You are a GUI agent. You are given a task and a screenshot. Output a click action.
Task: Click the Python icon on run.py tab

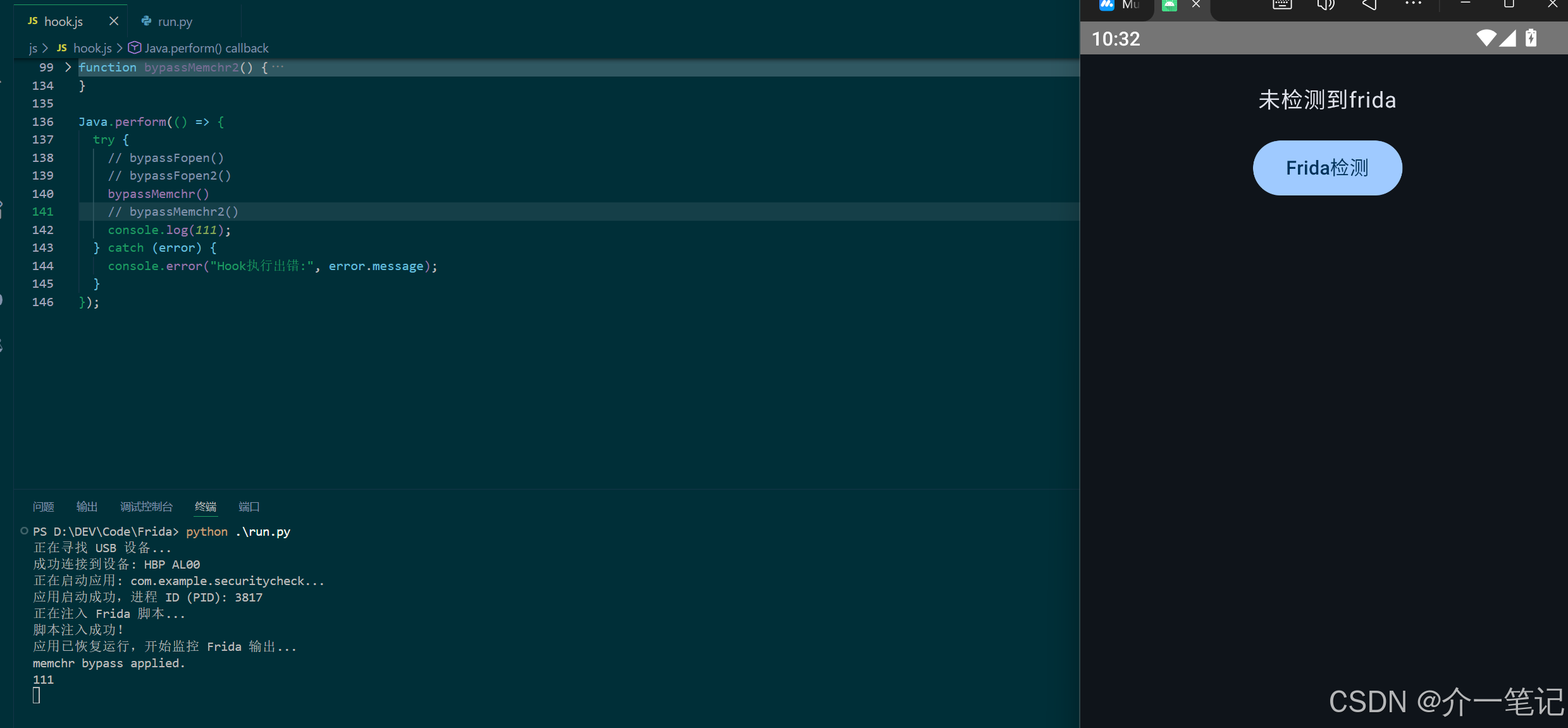[147, 21]
